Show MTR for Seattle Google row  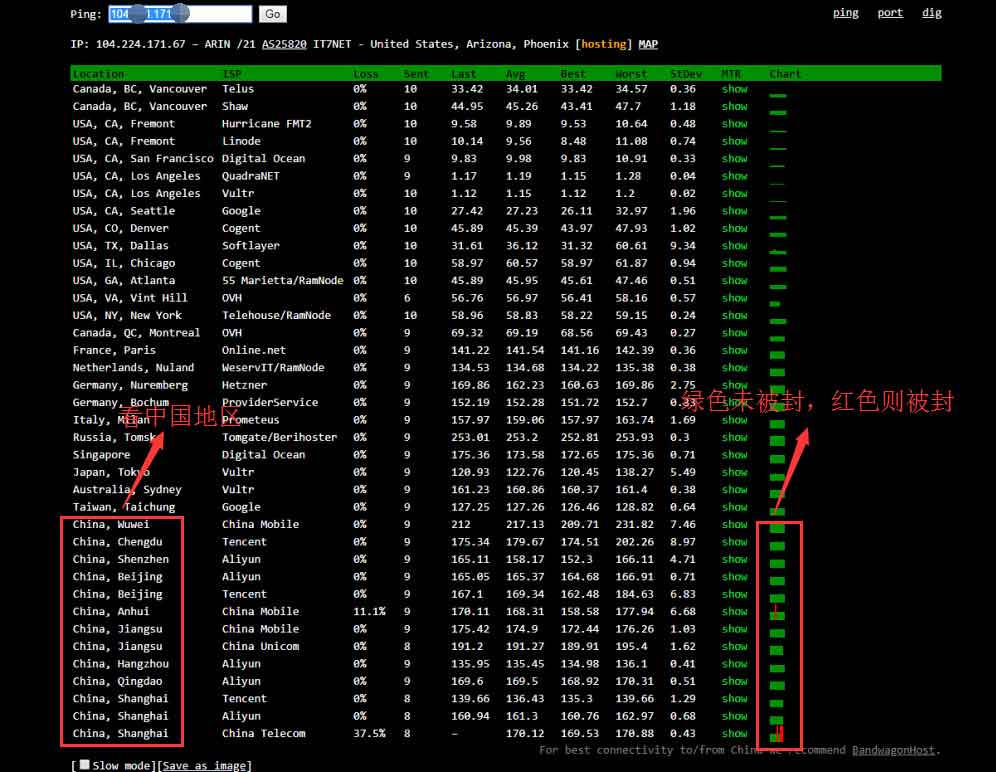[x=734, y=211]
